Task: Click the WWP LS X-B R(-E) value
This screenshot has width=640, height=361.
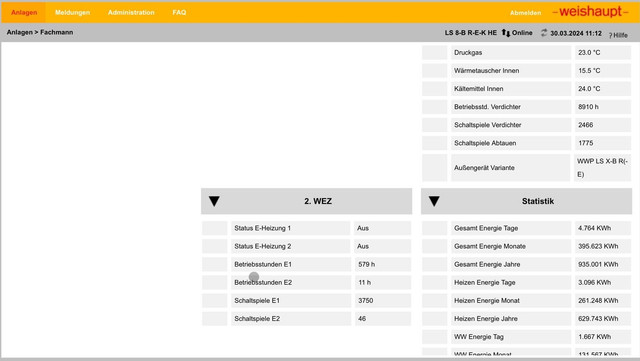Action: [x=602, y=167]
